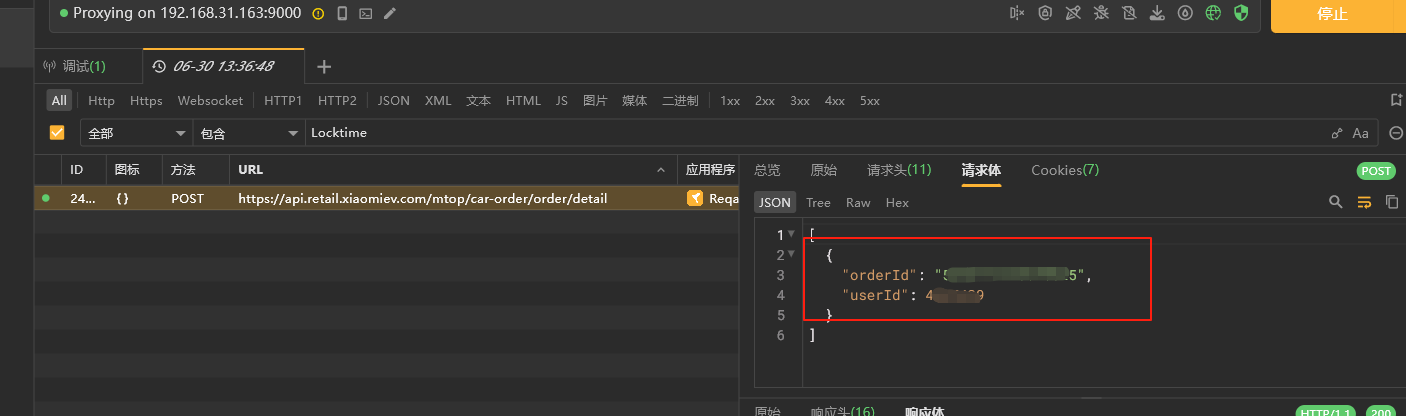The image size is (1406, 416).
Task: Filter by Http protocol
Action: click(101, 100)
